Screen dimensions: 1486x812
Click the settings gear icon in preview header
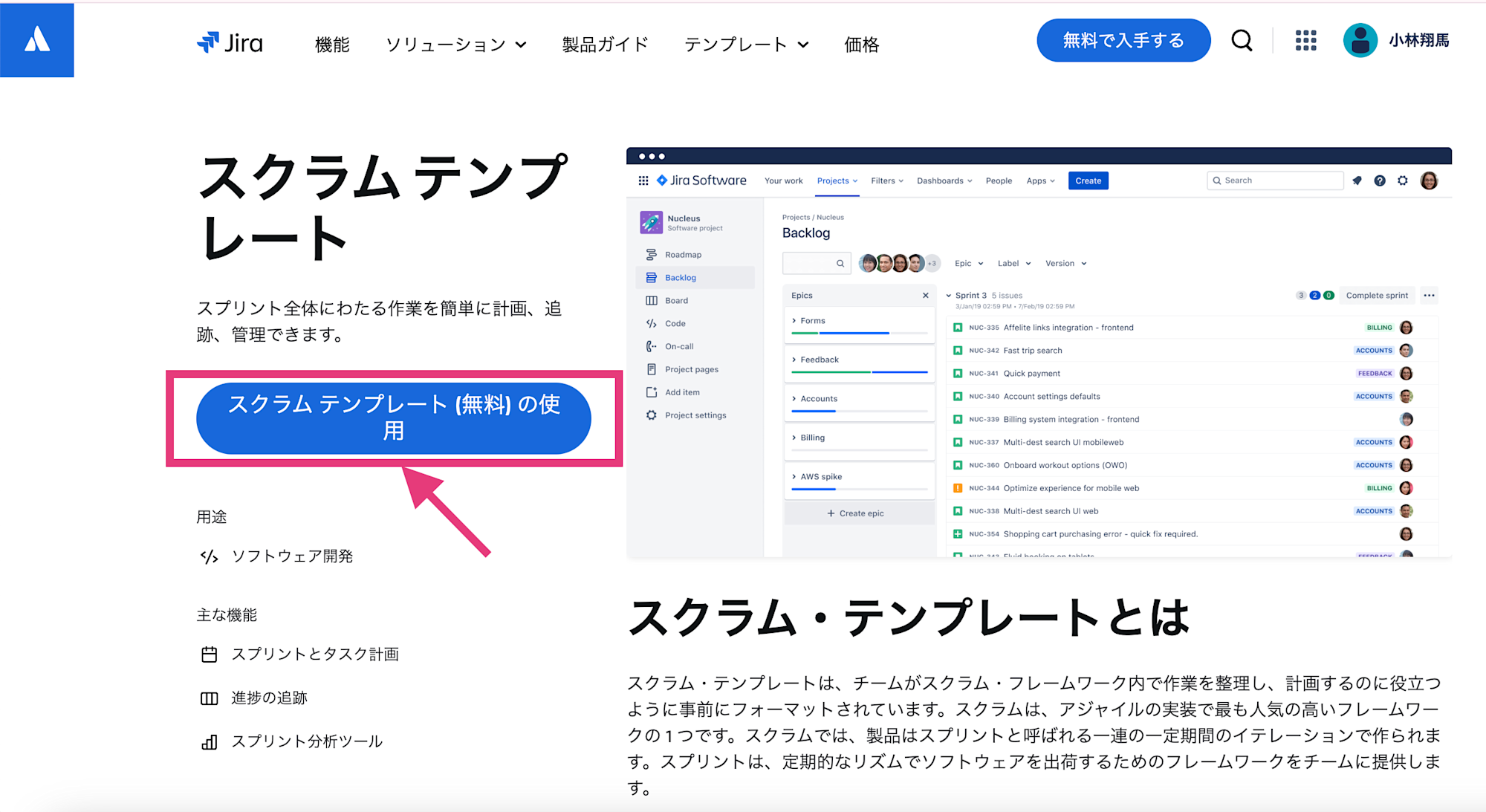click(x=1403, y=181)
